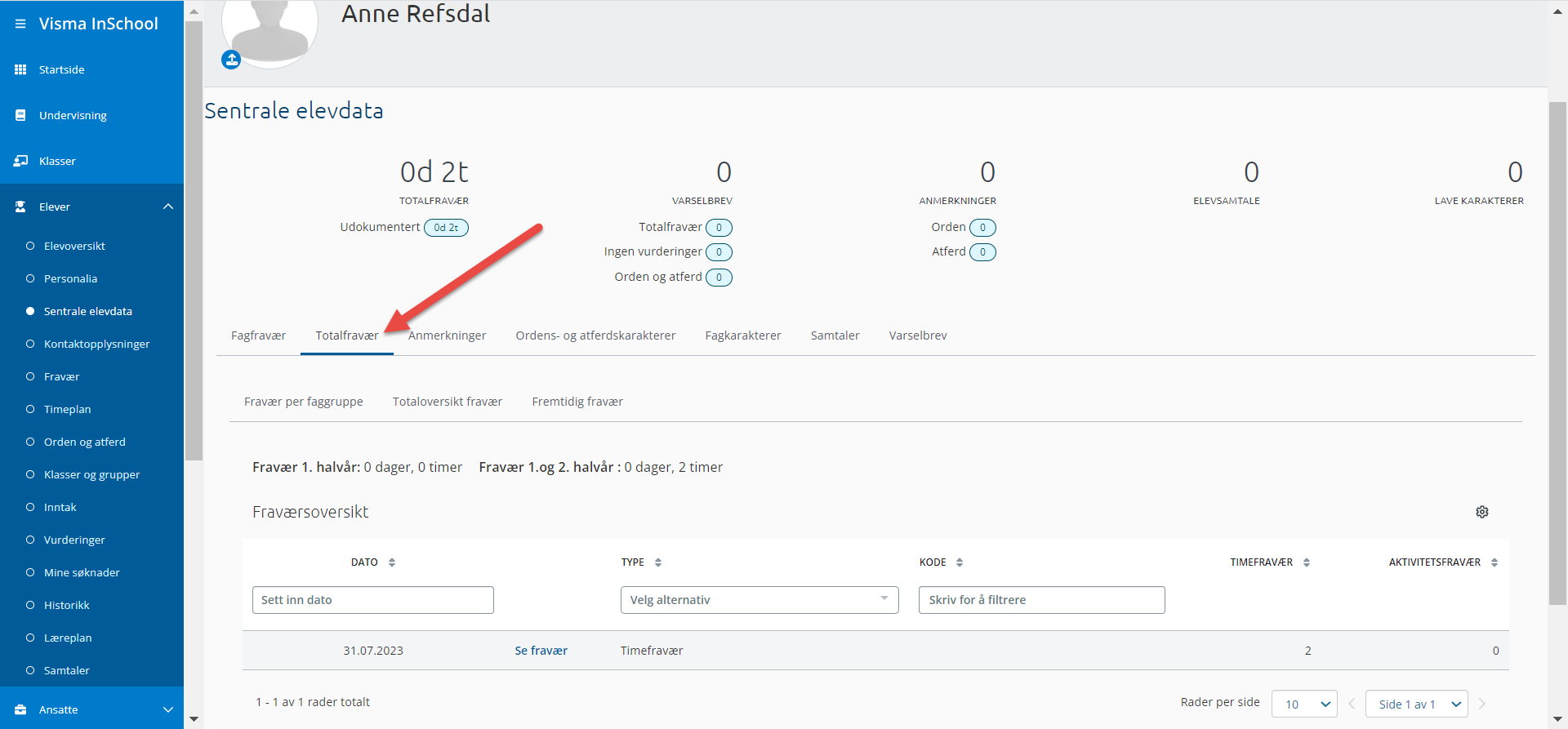The image size is (1568, 729).
Task: Open Ordens- og atferdskarakterer tab
Action: (x=595, y=336)
